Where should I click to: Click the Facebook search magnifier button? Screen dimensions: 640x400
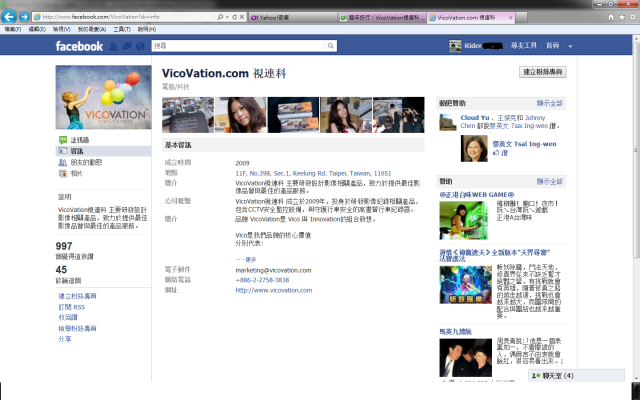click(x=330, y=46)
